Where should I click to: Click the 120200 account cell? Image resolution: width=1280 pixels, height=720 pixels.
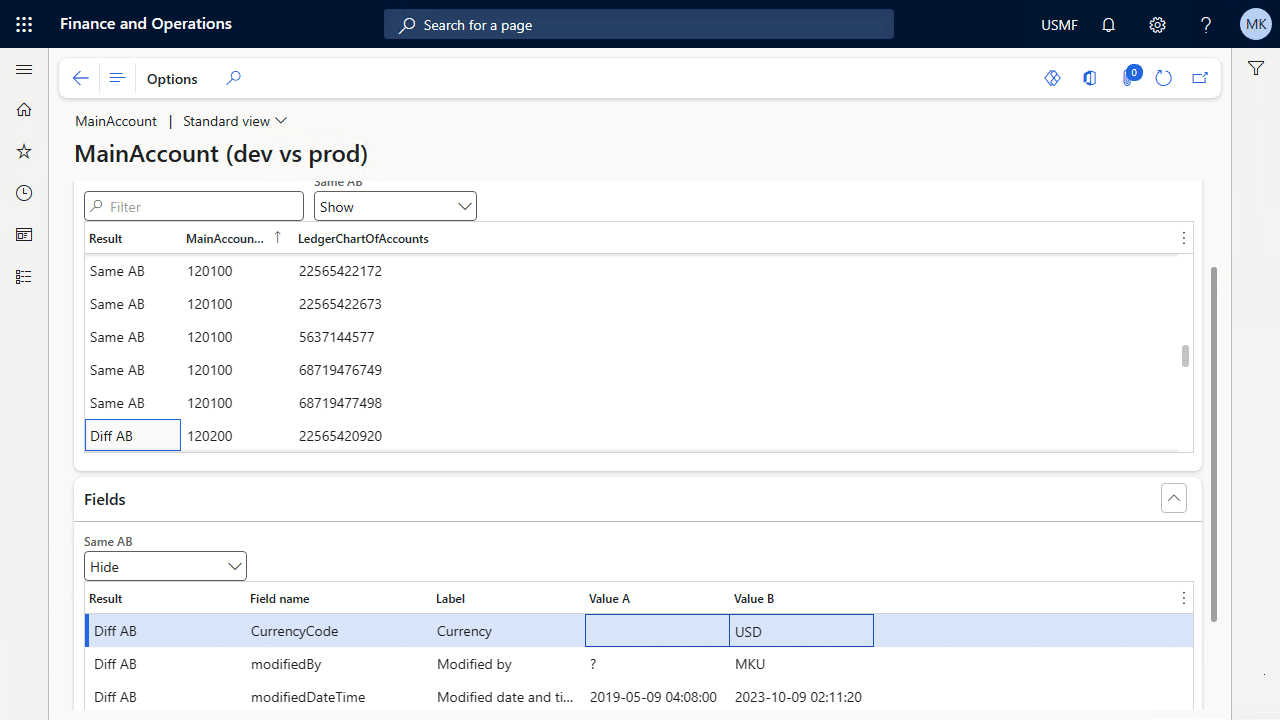(x=210, y=436)
